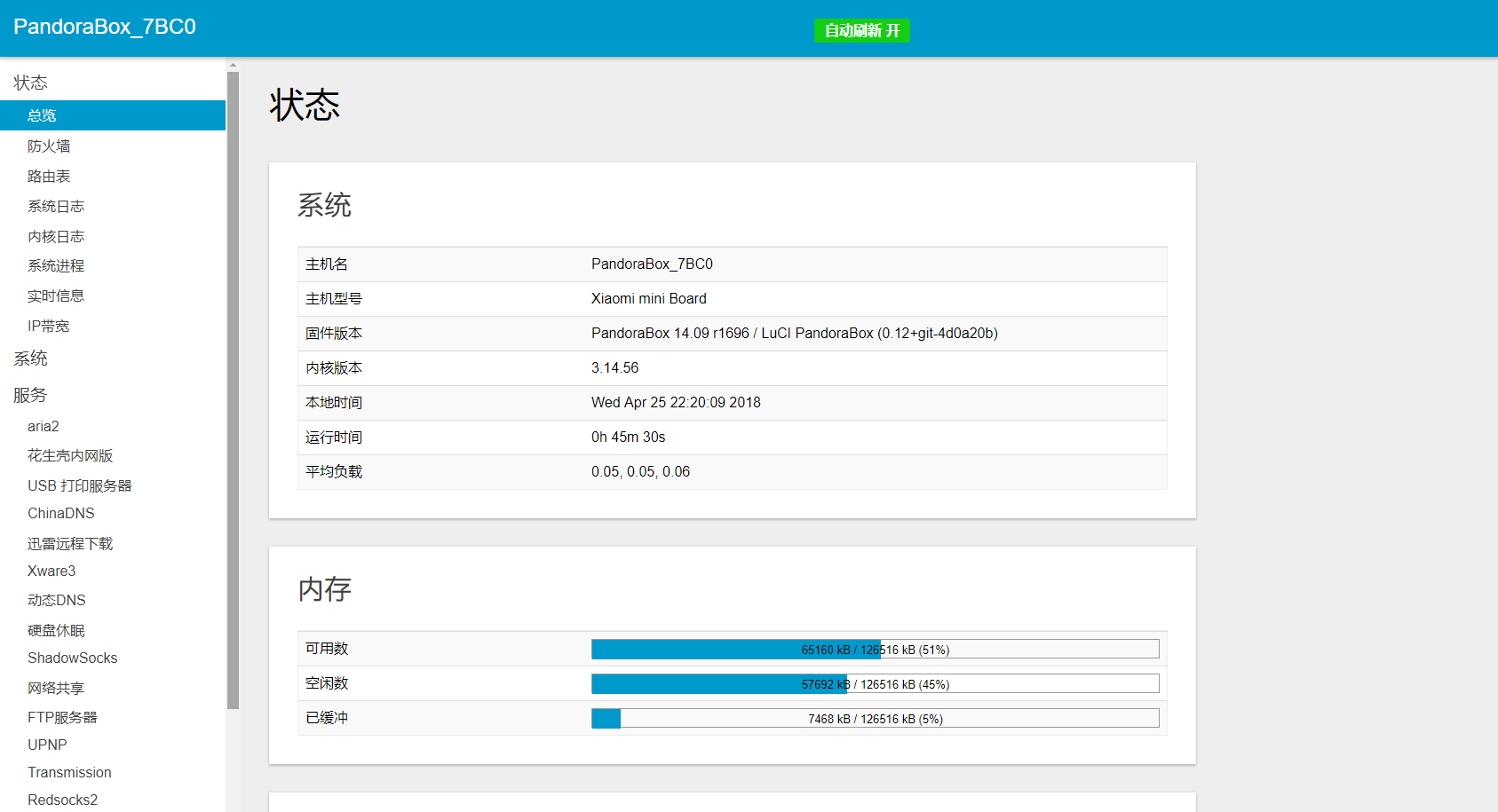Open 硬盘休眠 settings

coord(56,630)
